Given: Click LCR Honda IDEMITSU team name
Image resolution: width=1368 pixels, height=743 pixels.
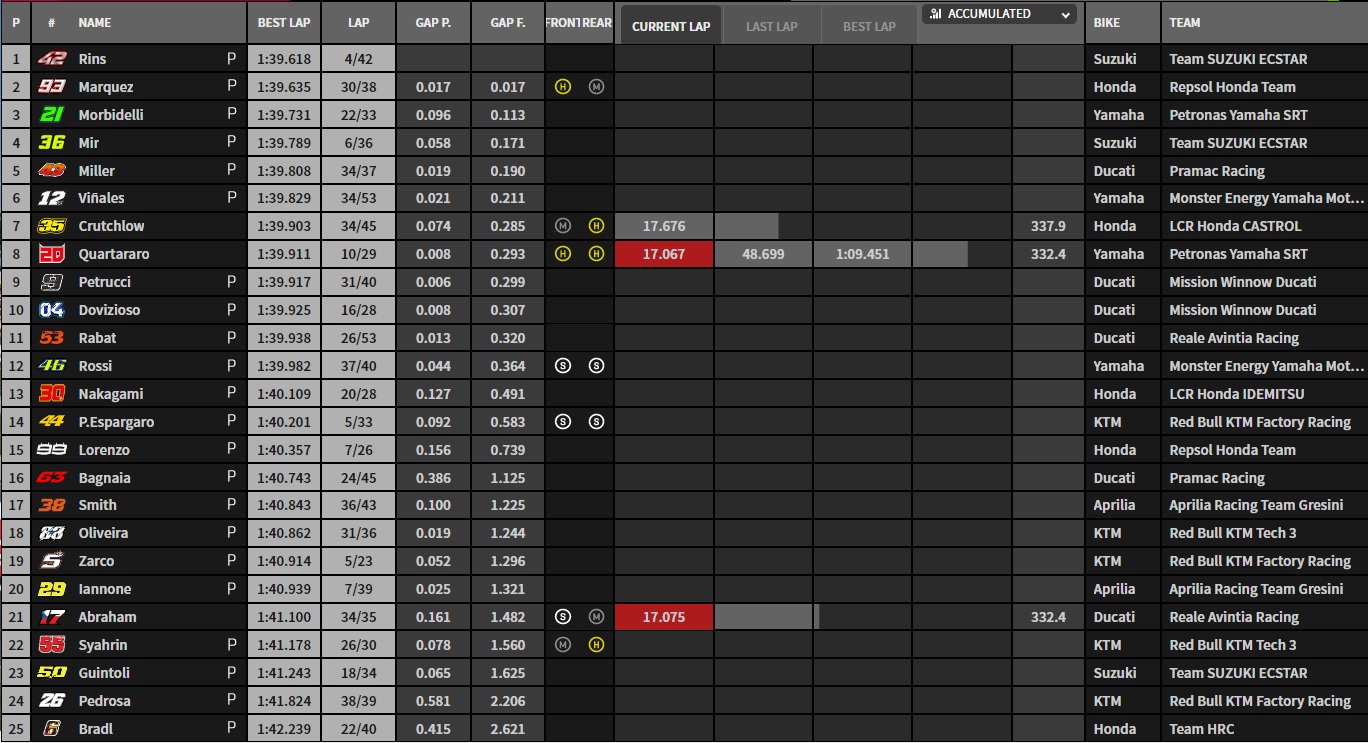Looking at the screenshot, I should [1235, 394].
